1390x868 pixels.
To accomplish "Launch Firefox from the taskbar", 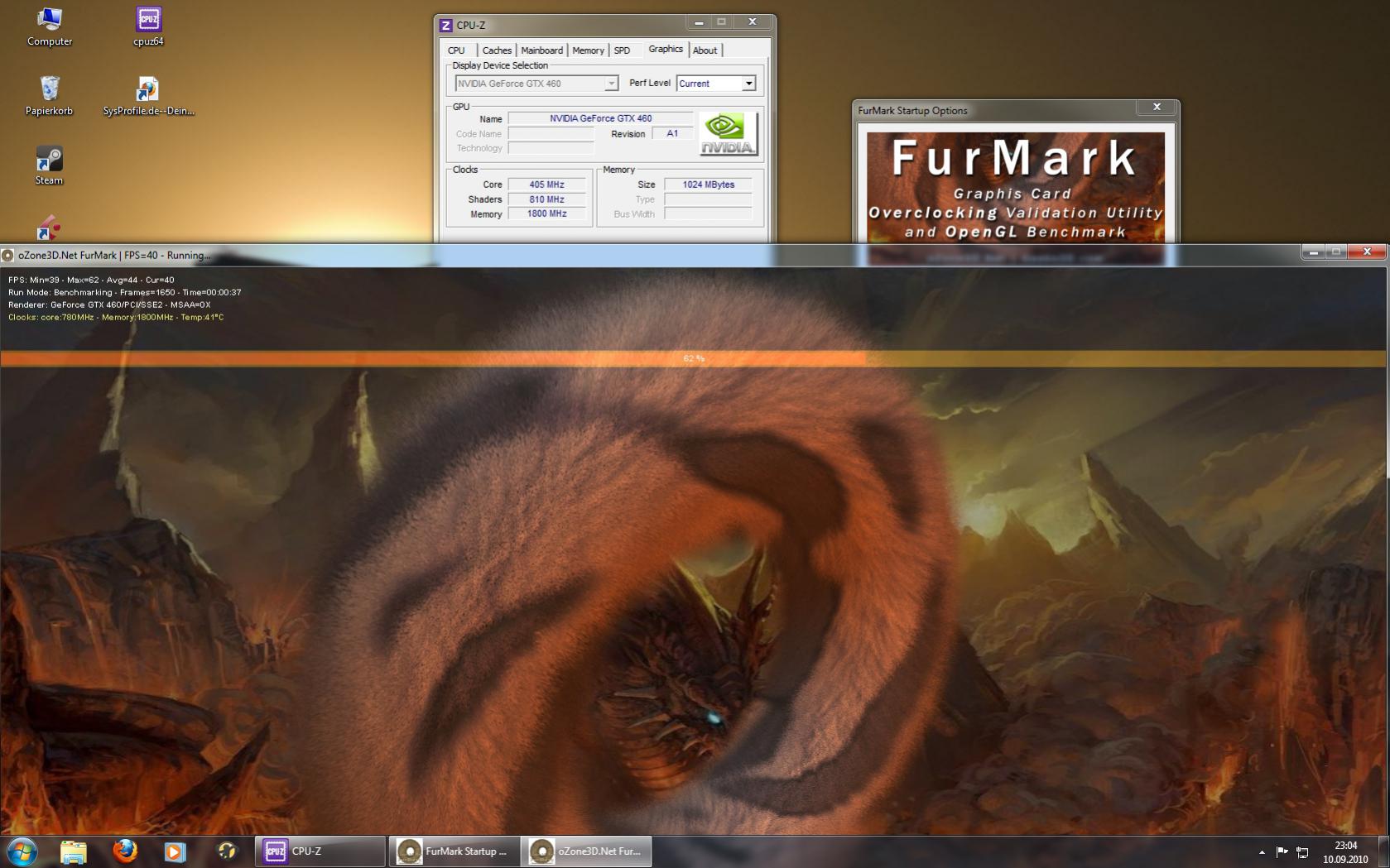I will click(125, 851).
